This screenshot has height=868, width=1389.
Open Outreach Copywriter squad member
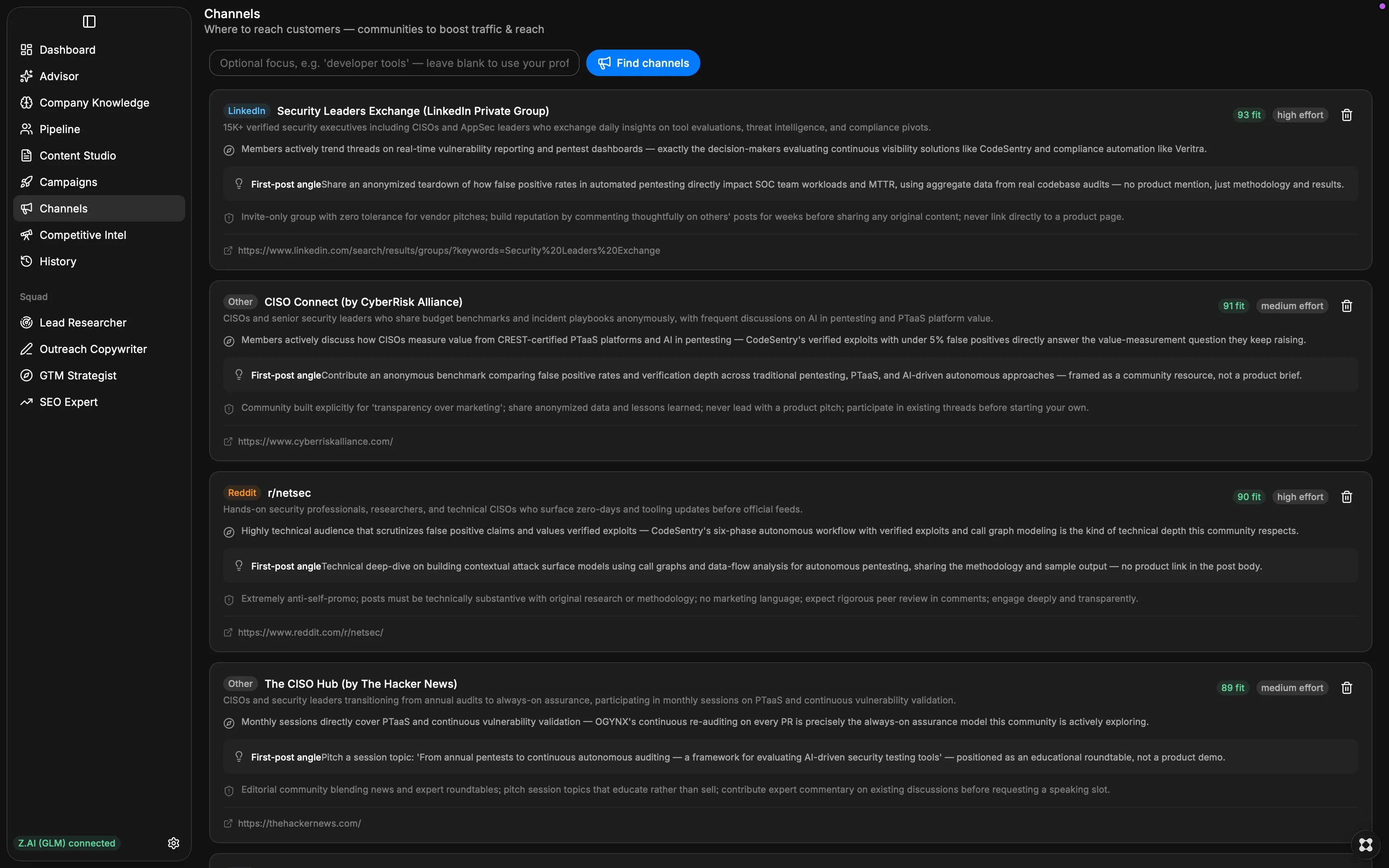(x=99, y=349)
